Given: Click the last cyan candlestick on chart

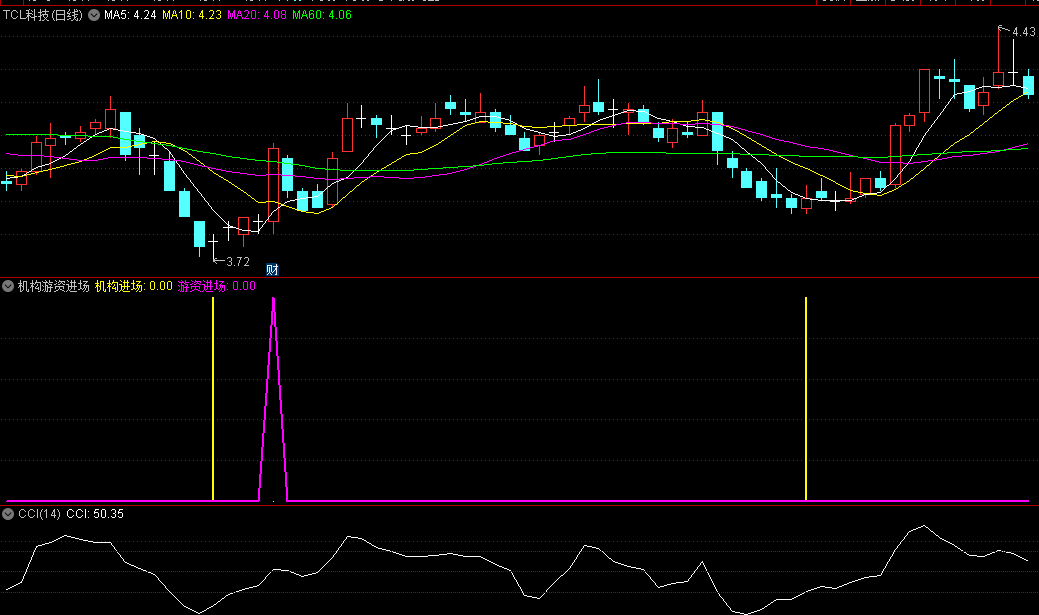Looking at the screenshot, I should pyautogui.click(x=1028, y=85).
